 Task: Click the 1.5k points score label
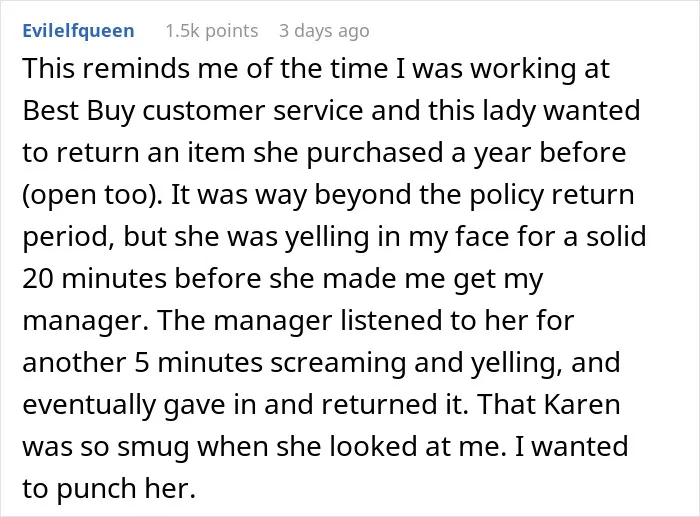point(212,31)
